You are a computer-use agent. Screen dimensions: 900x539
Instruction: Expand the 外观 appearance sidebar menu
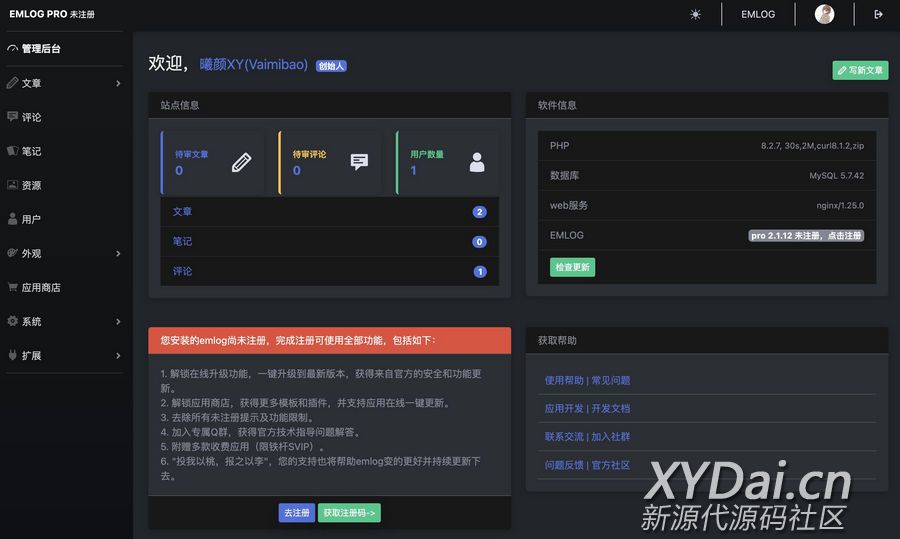click(64, 253)
